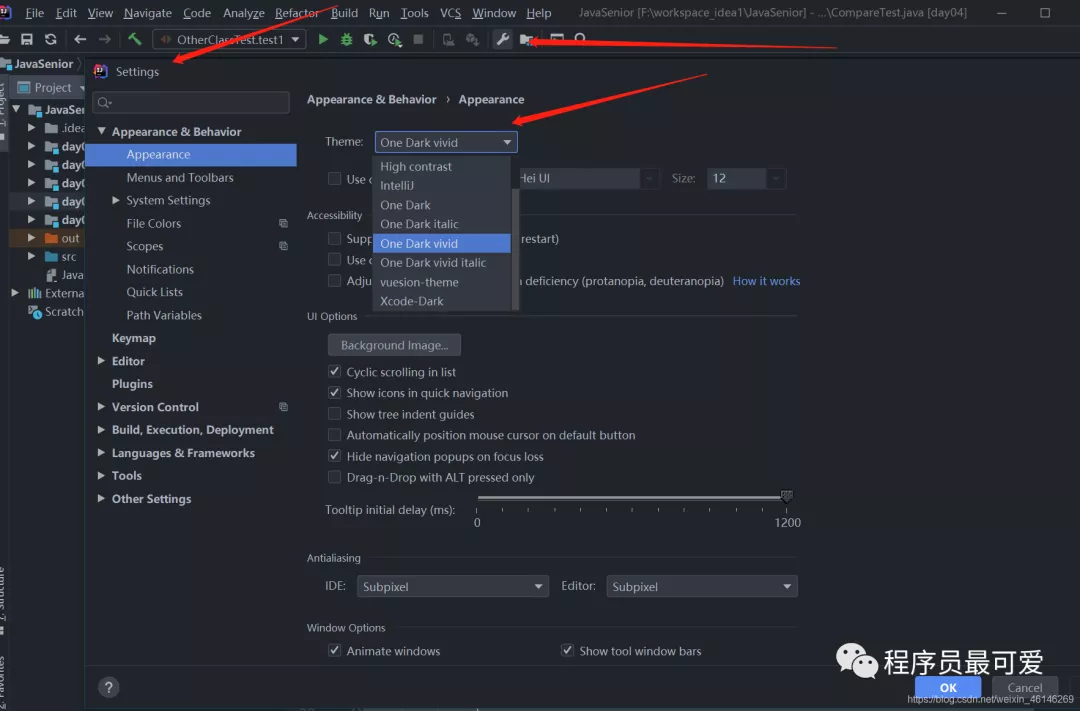Run with coverage icon in the toolbar
The width and height of the screenshot is (1080, 711).
click(x=370, y=39)
